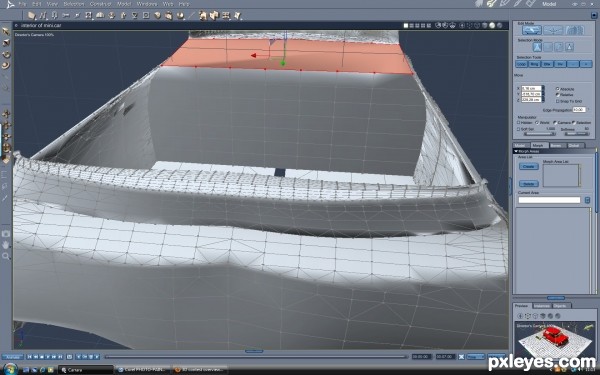Select the Model room wrench icon
Image resolution: width=600 pixels, height=375 pixels.
pos(492,4)
